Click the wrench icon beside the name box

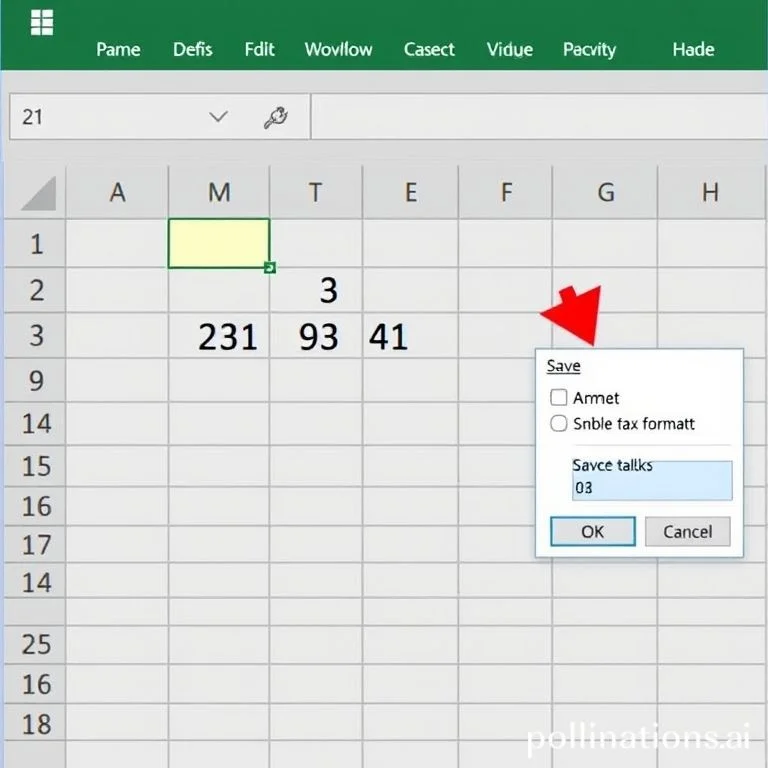pos(275,118)
